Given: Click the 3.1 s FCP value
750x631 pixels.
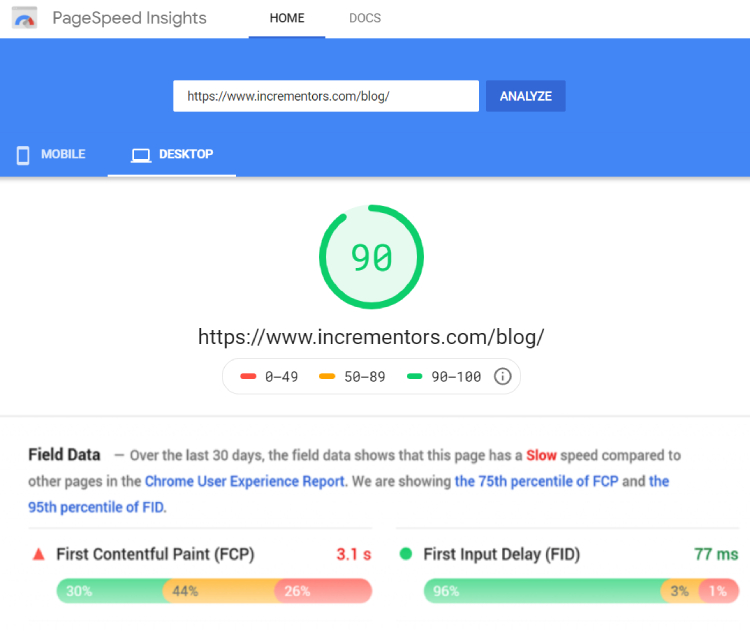Looking at the screenshot, I should [x=353, y=554].
